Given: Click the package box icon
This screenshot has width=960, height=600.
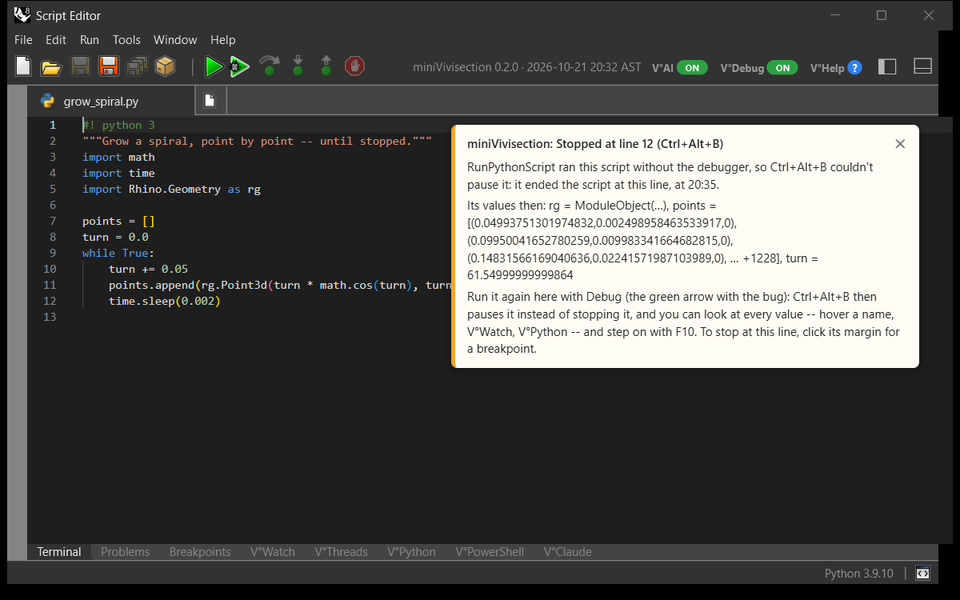Looking at the screenshot, I should coord(165,66).
